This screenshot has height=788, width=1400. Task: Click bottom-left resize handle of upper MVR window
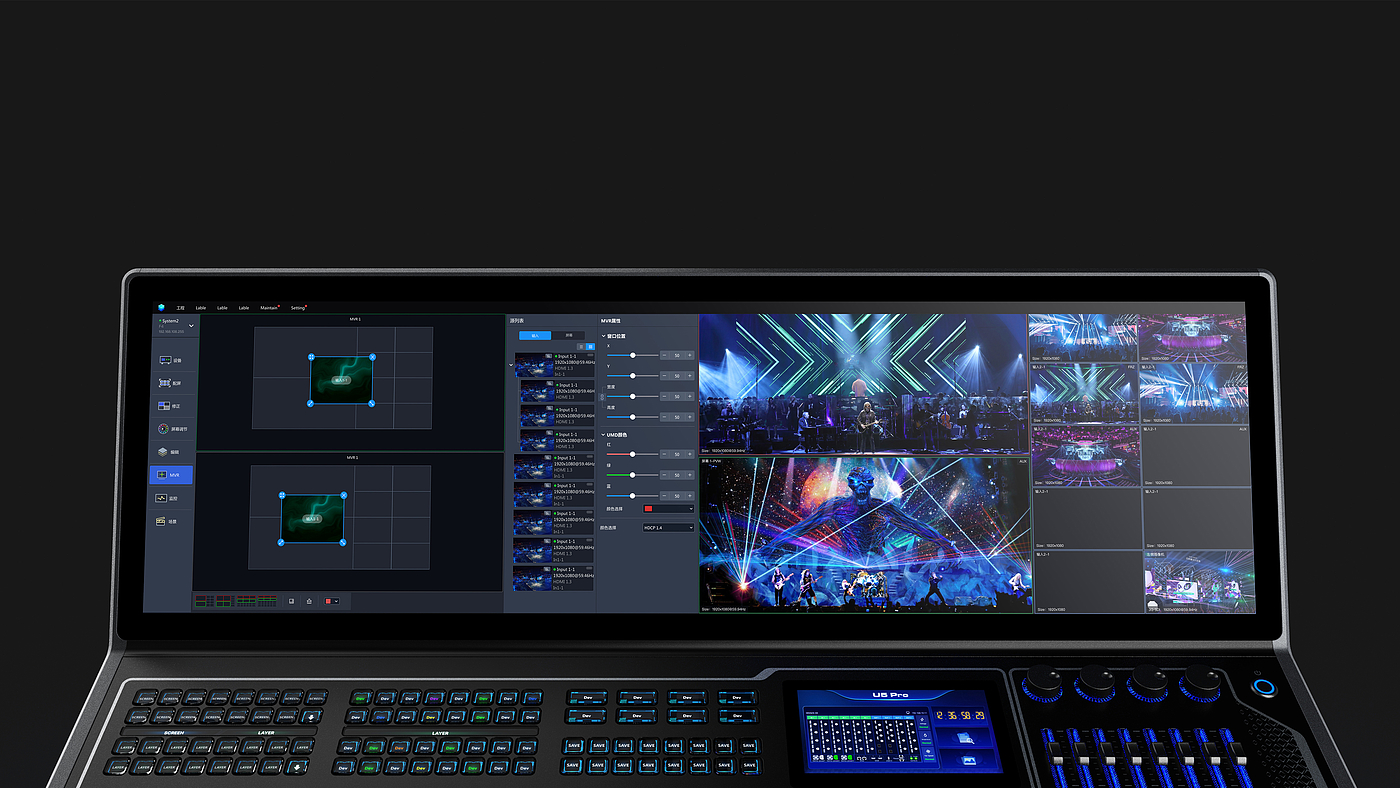(310, 402)
